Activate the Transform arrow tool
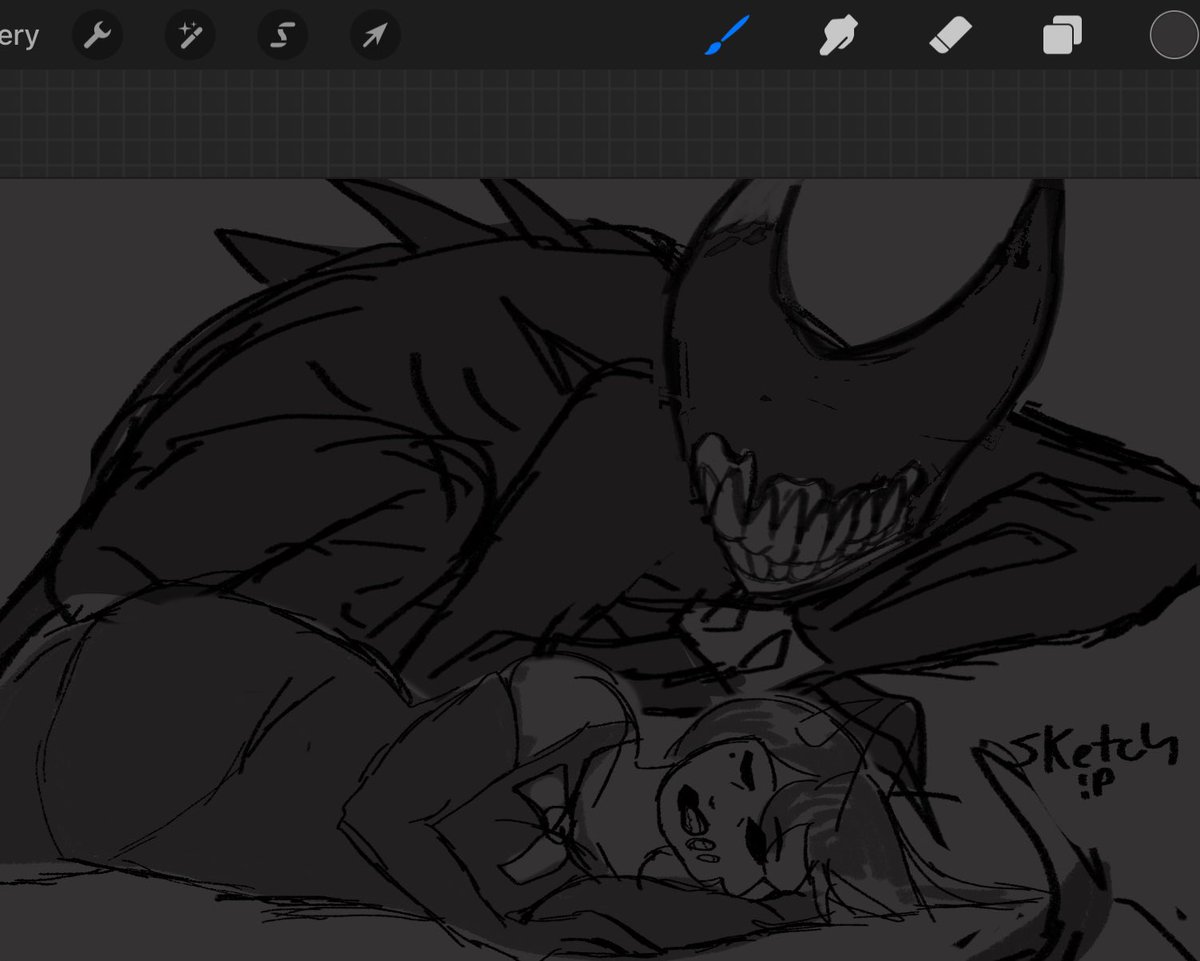The height and width of the screenshot is (961, 1200). point(375,37)
